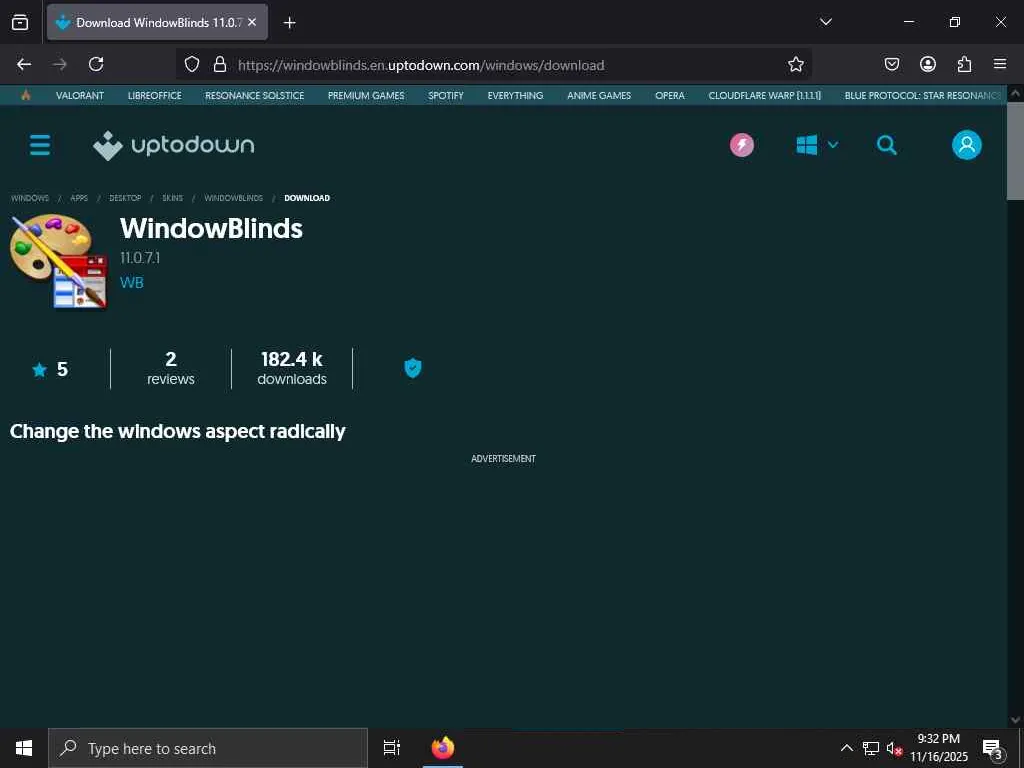Click the page vertical scrollbar thumb
Image resolution: width=1024 pixels, height=768 pixels.
coord(1015,151)
